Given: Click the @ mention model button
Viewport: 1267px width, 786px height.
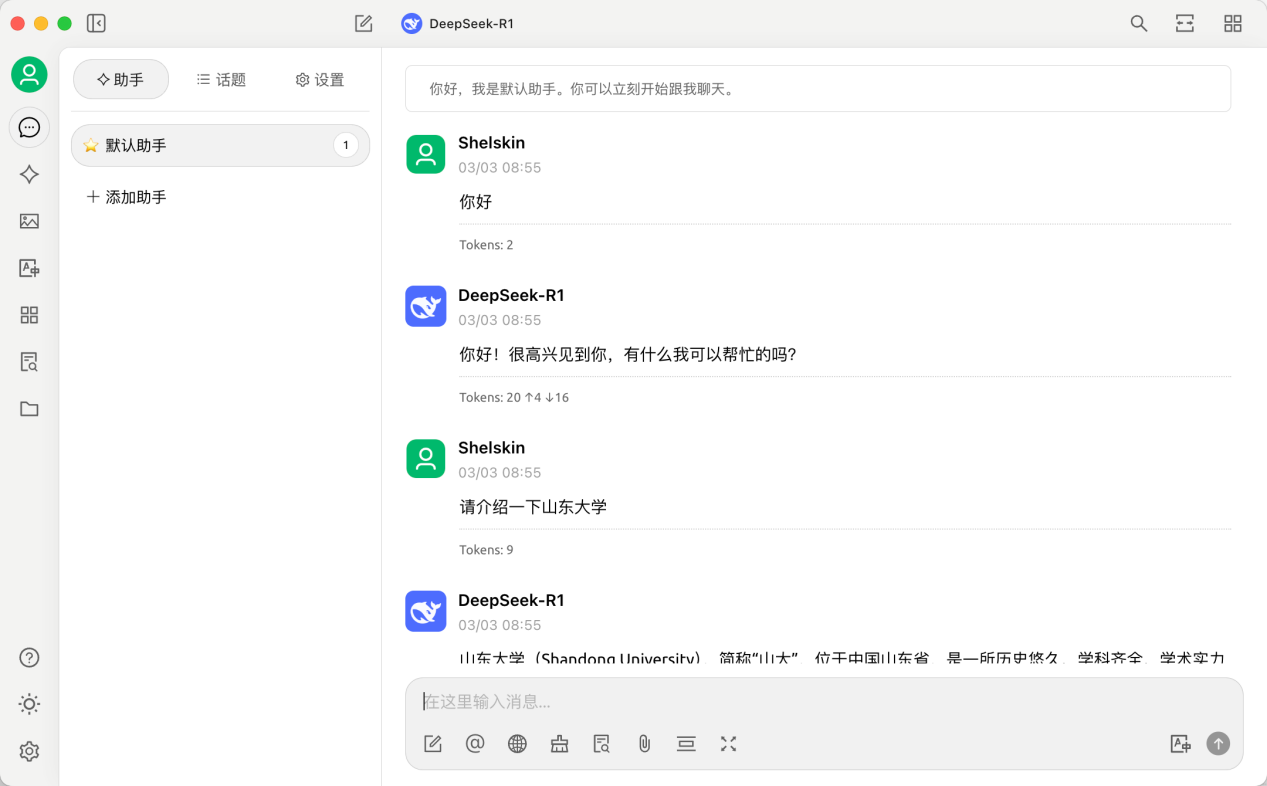Looking at the screenshot, I should (x=475, y=744).
